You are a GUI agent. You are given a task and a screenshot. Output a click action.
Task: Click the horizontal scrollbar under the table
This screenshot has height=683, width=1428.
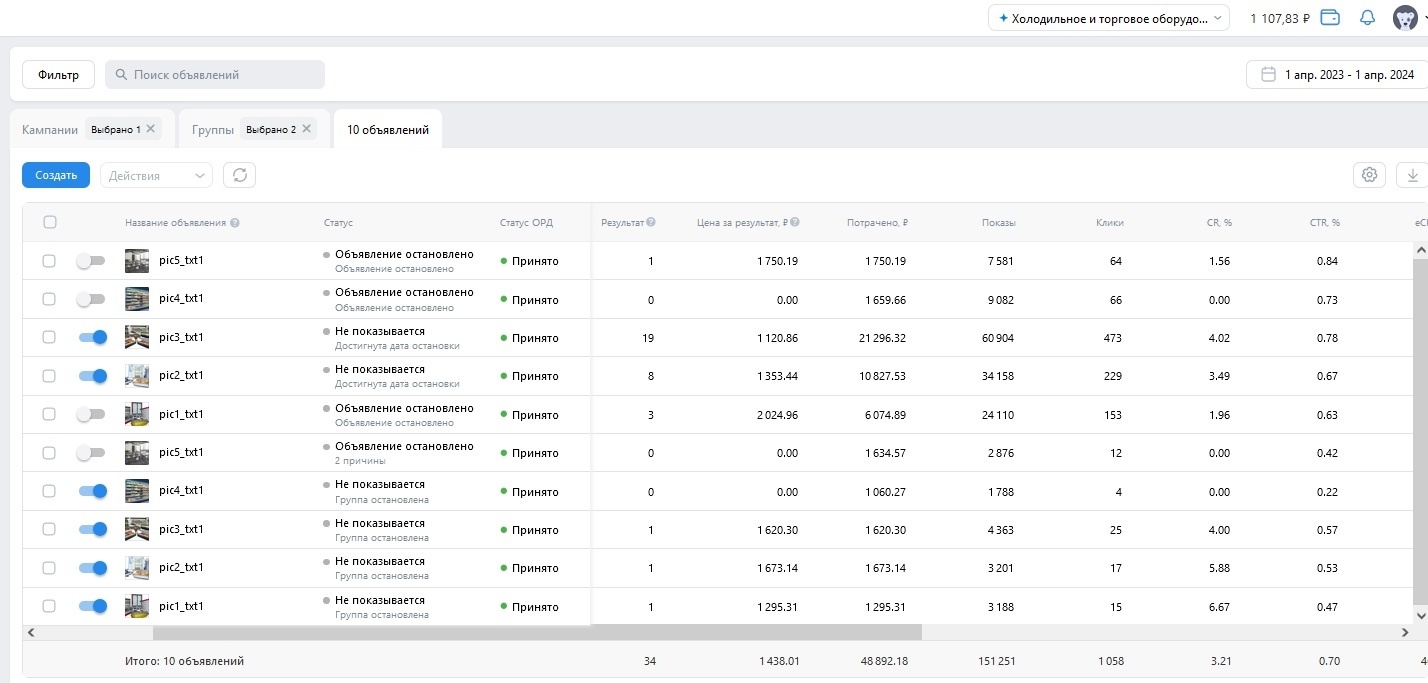pyautogui.click(x=537, y=632)
